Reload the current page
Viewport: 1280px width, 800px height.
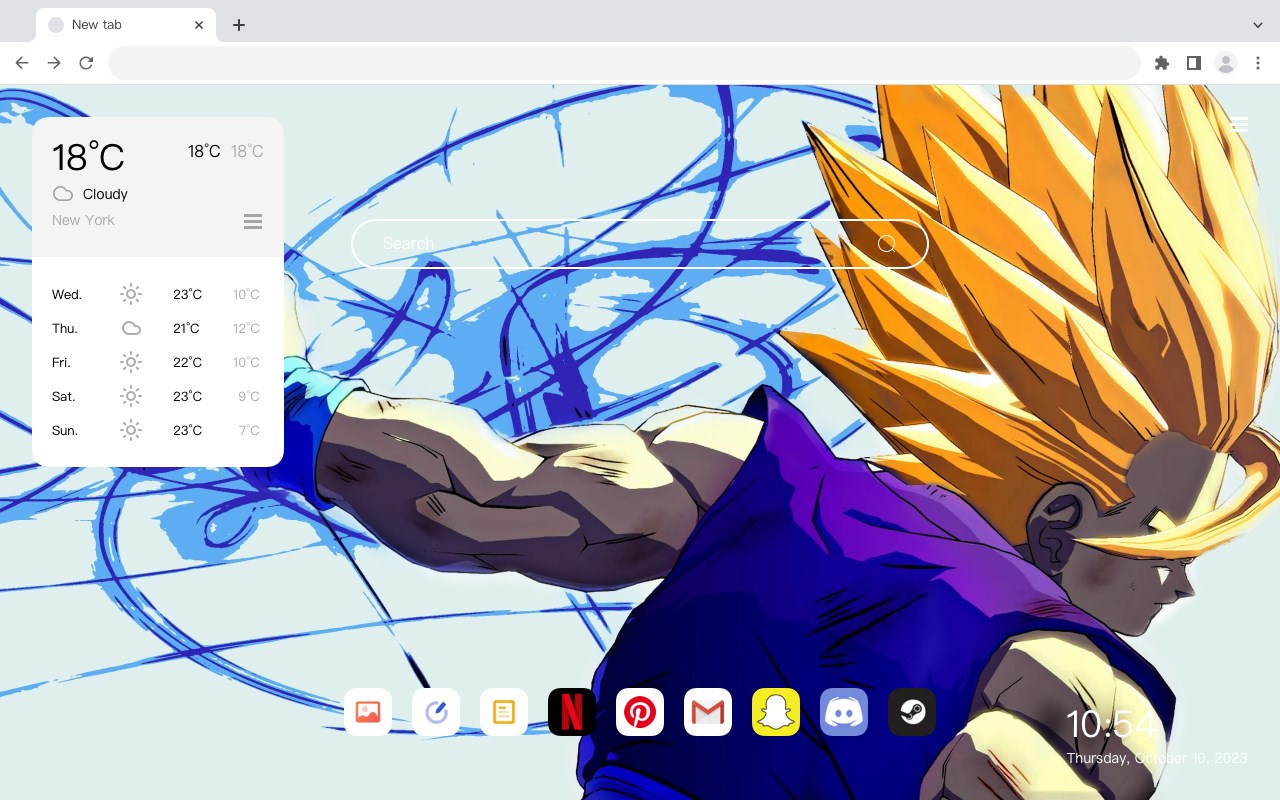click(86, 63)
